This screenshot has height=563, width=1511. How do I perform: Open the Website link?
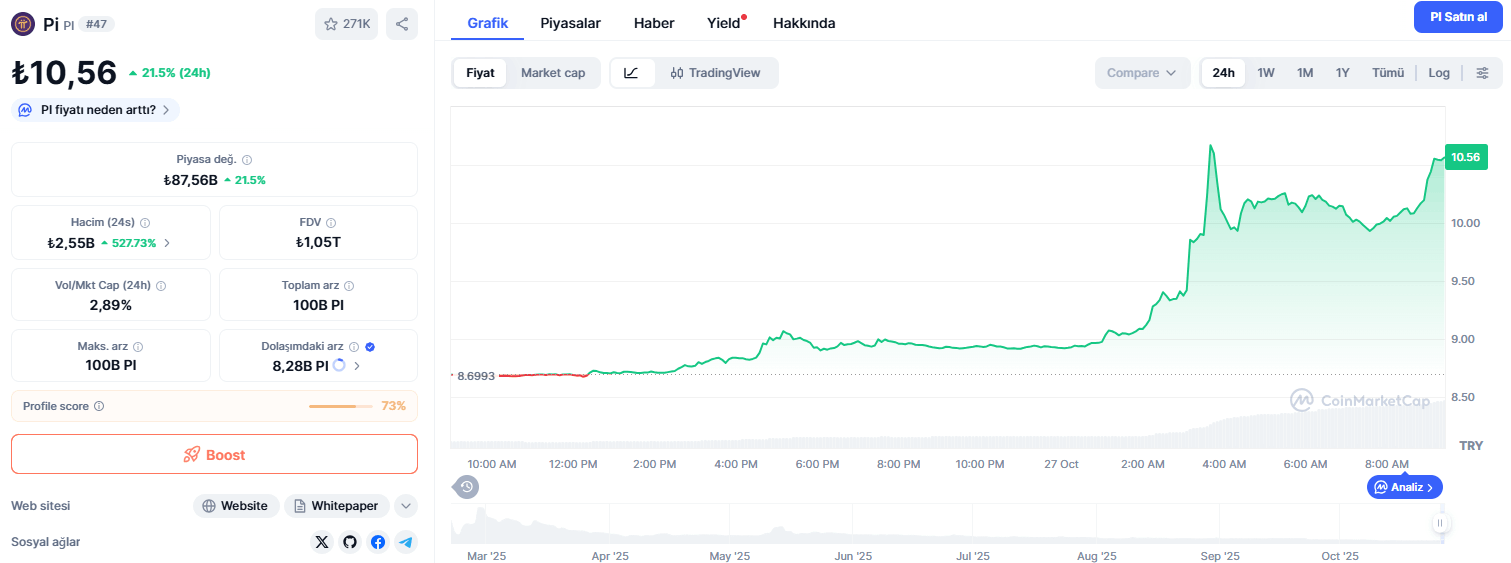(236, 506)
